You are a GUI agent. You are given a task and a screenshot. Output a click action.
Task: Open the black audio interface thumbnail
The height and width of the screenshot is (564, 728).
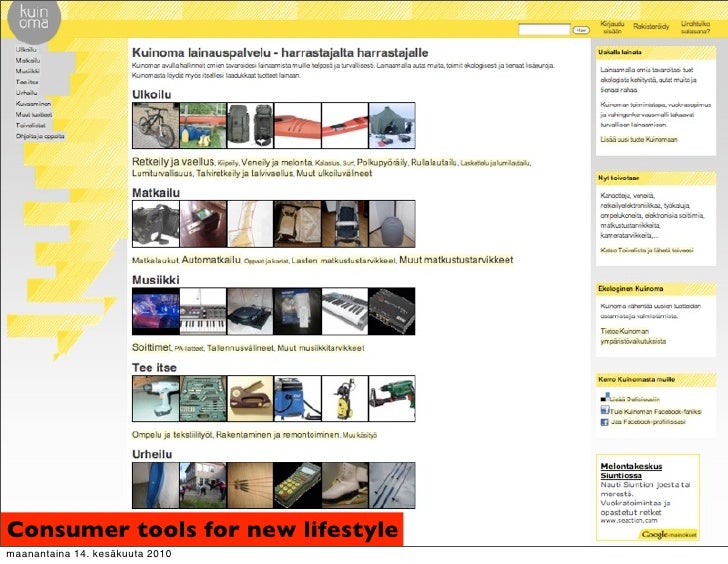(x=392, y=311)
